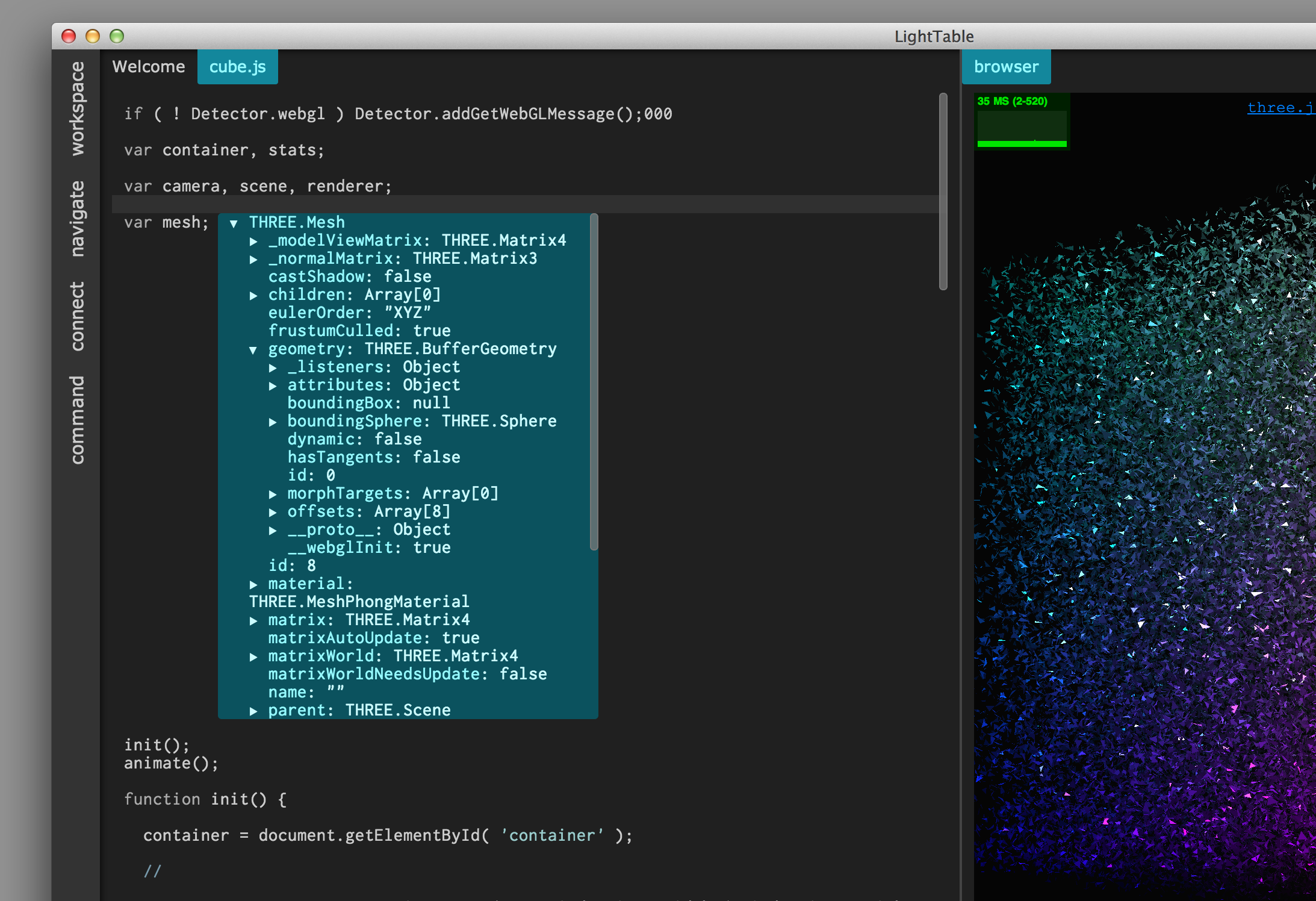The image size is (1316, 901).
Task: Expand the parent THREE.Scene property
Action: 253,711
